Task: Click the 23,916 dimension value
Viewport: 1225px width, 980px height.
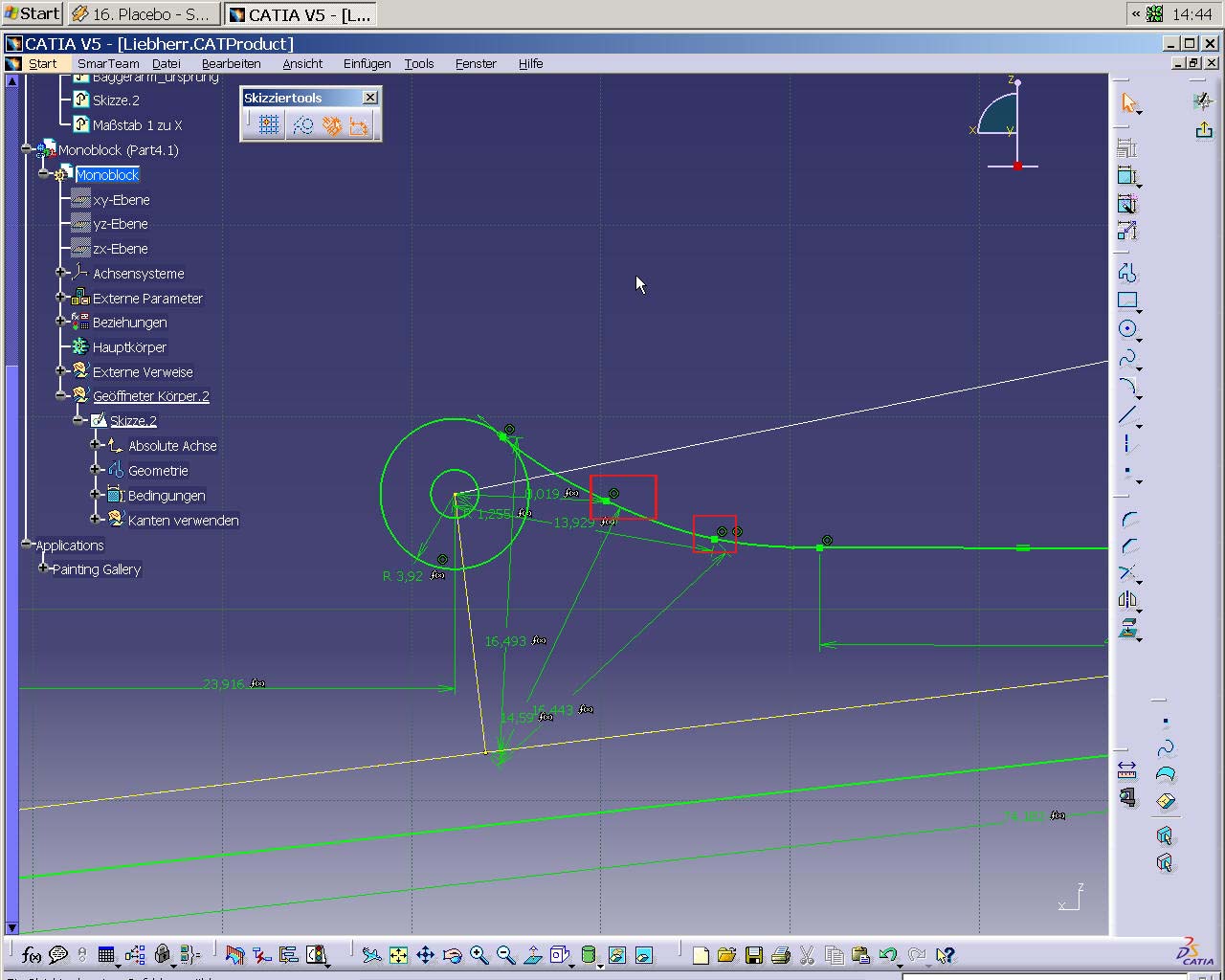Action: click(x=223, y=684)
